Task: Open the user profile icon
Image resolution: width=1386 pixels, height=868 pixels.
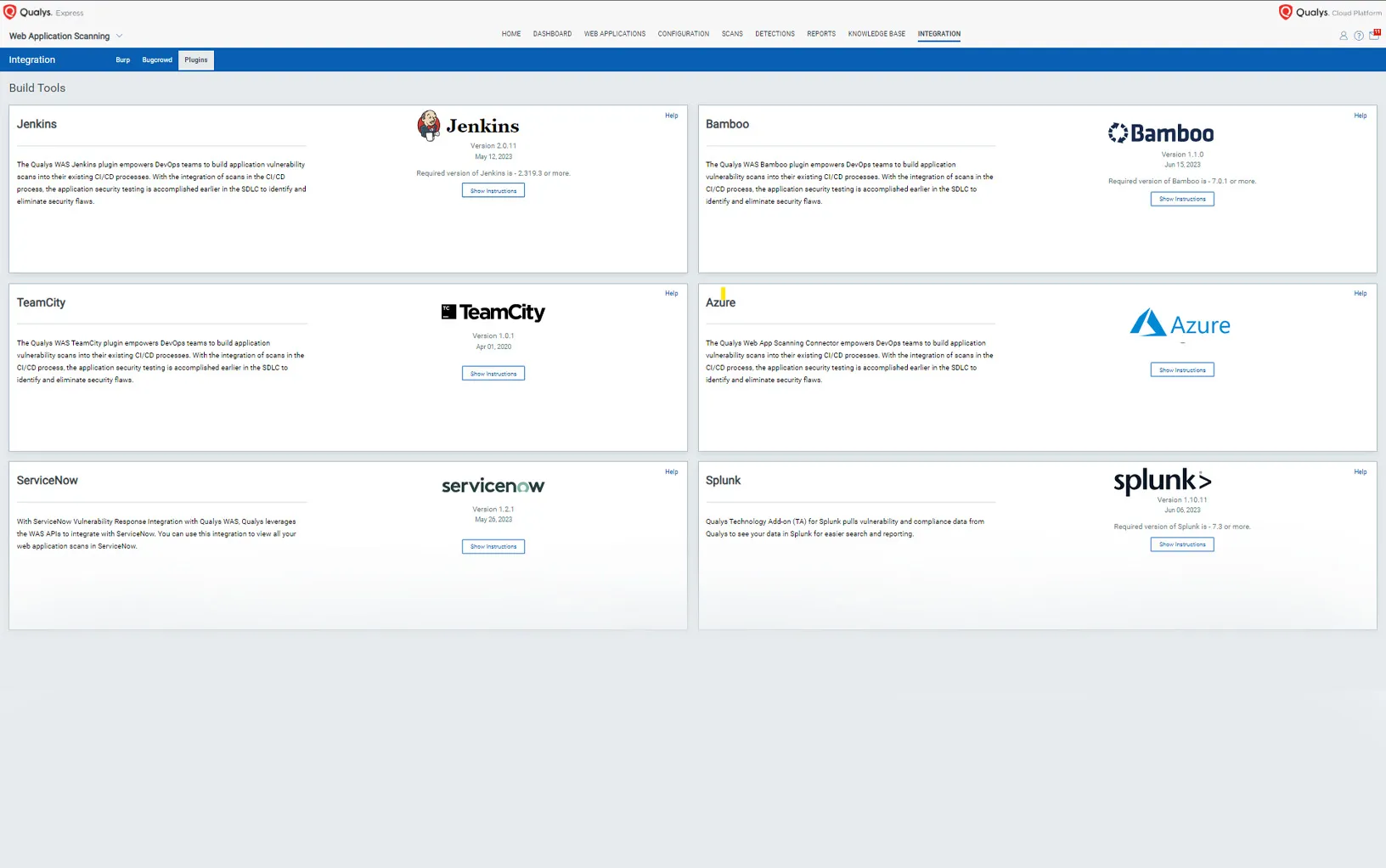Action: click(x=1343, y=36)
